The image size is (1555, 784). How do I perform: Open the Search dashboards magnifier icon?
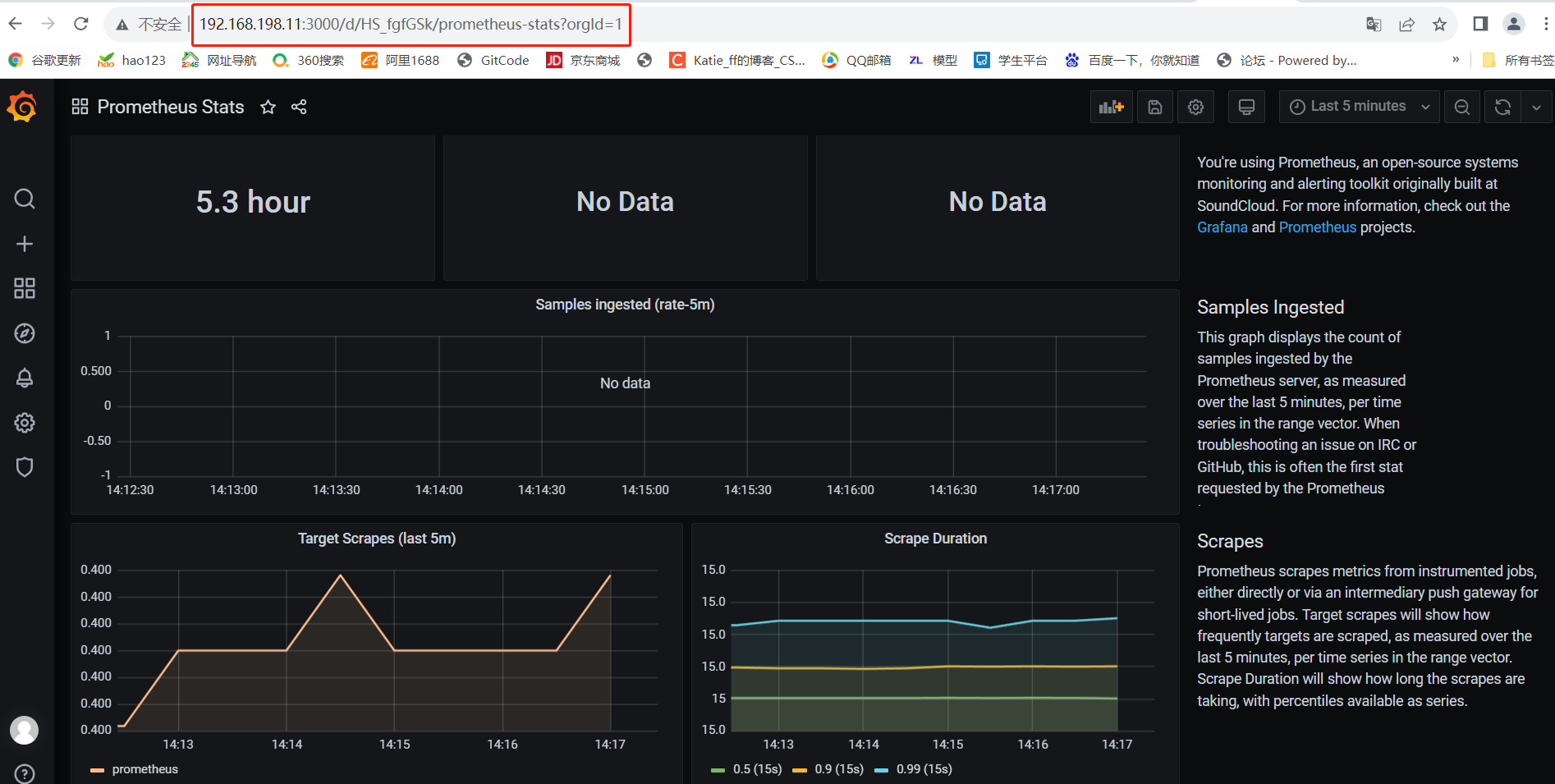coord(25,199)
